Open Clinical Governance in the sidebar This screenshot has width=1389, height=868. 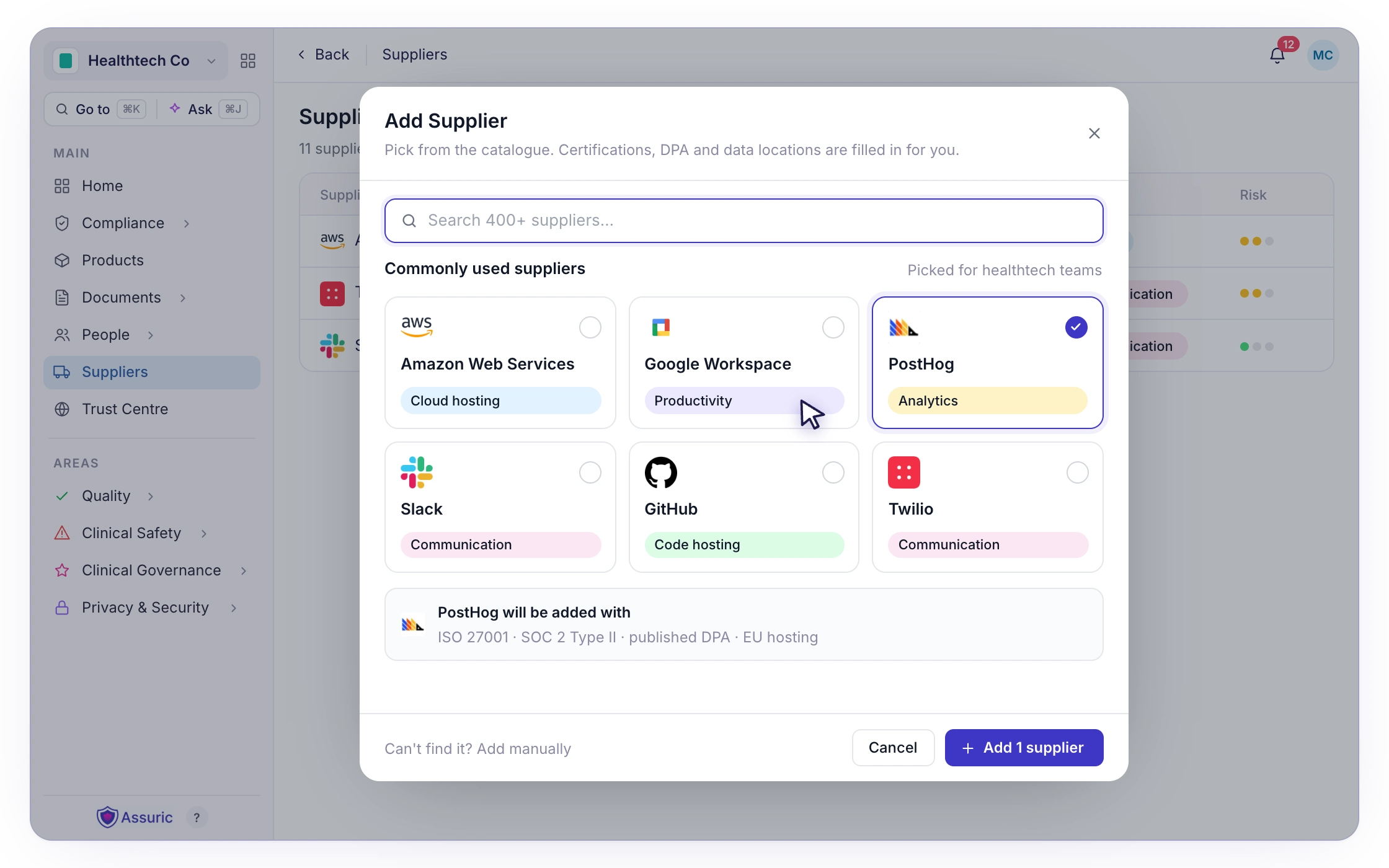tap(151, 570)
